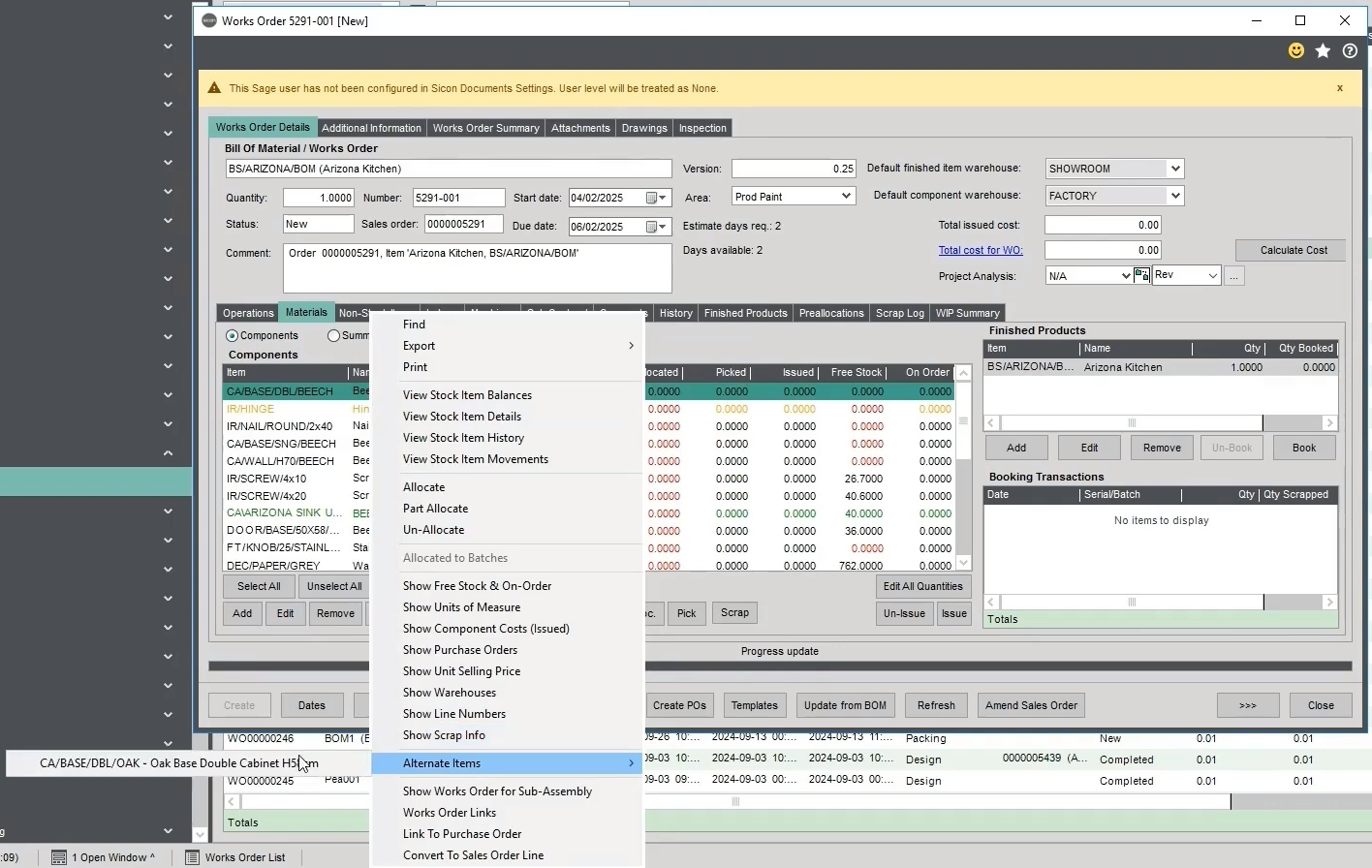Viewport: 1372px width, 868px height.
Task: Select the DEC/PAPER/GREY component row
Action: 588,566
